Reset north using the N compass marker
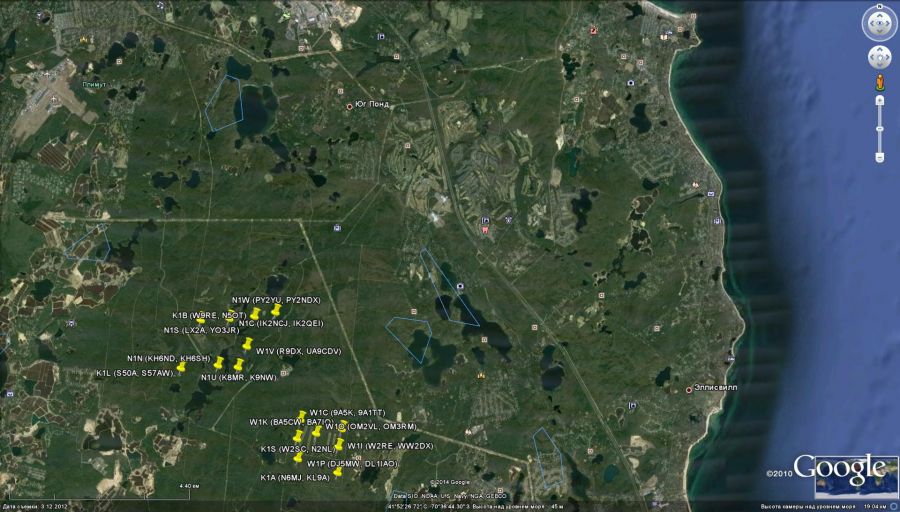This screenshot has height=512, width=900. point(880,8)
